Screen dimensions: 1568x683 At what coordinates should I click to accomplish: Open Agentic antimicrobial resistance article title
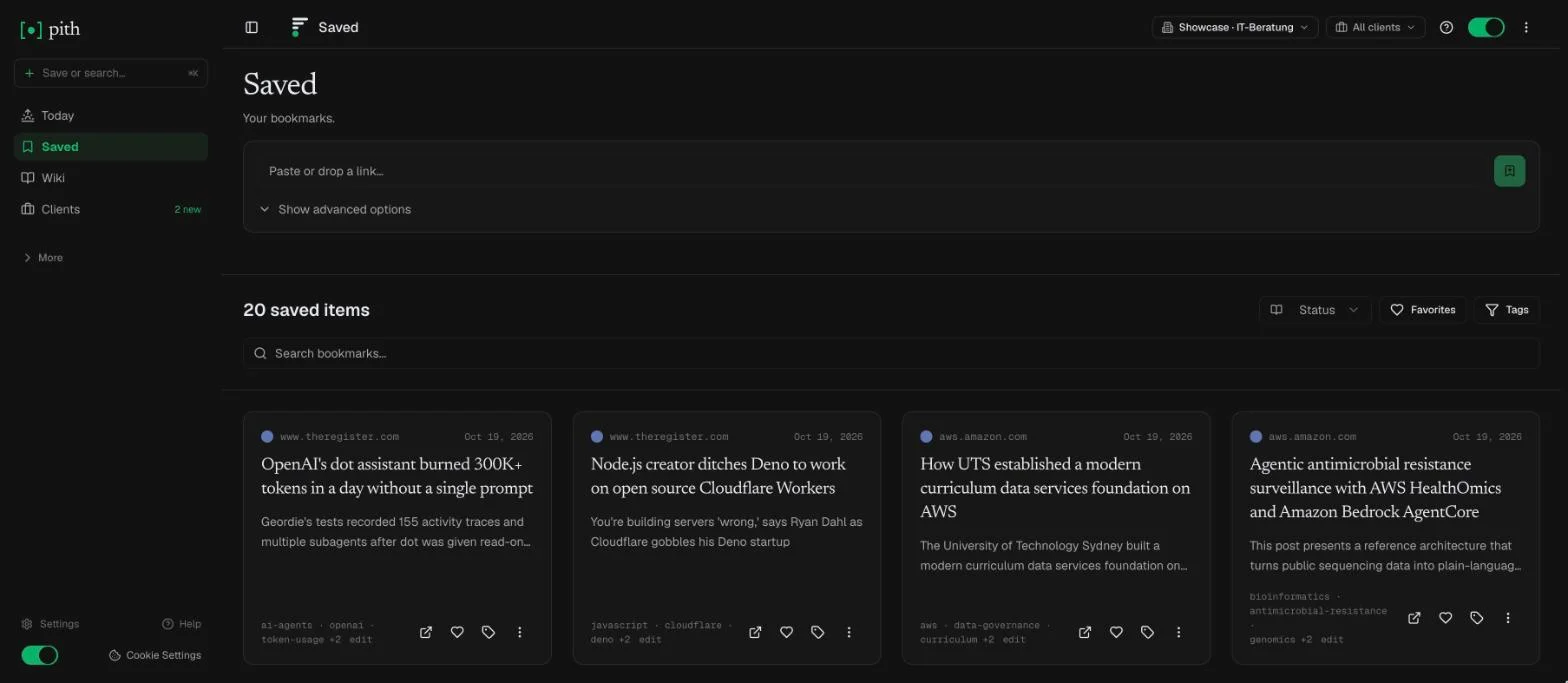click(1375, 488)
